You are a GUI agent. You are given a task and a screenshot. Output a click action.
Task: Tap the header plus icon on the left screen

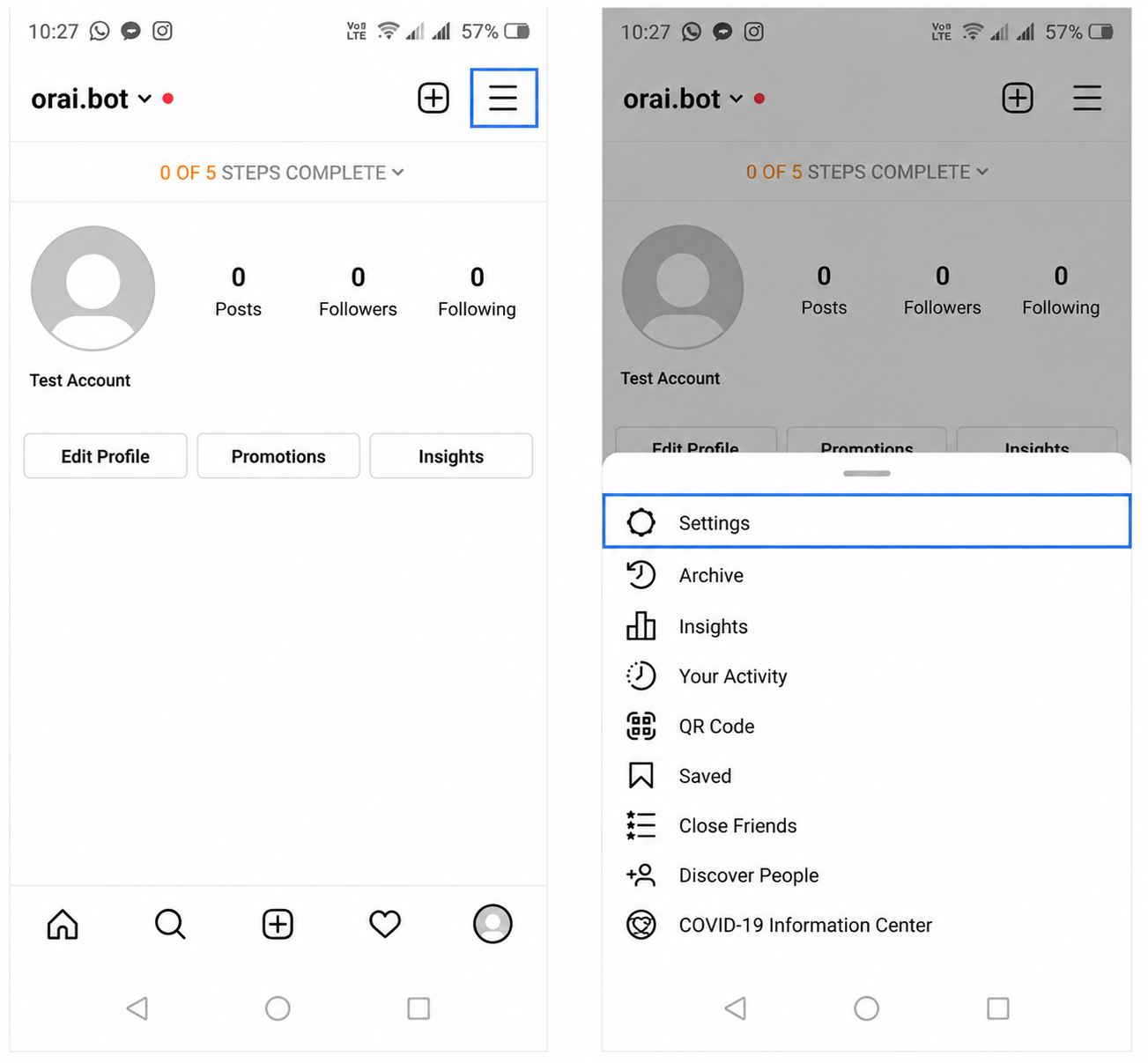click(x=433, y=98)
